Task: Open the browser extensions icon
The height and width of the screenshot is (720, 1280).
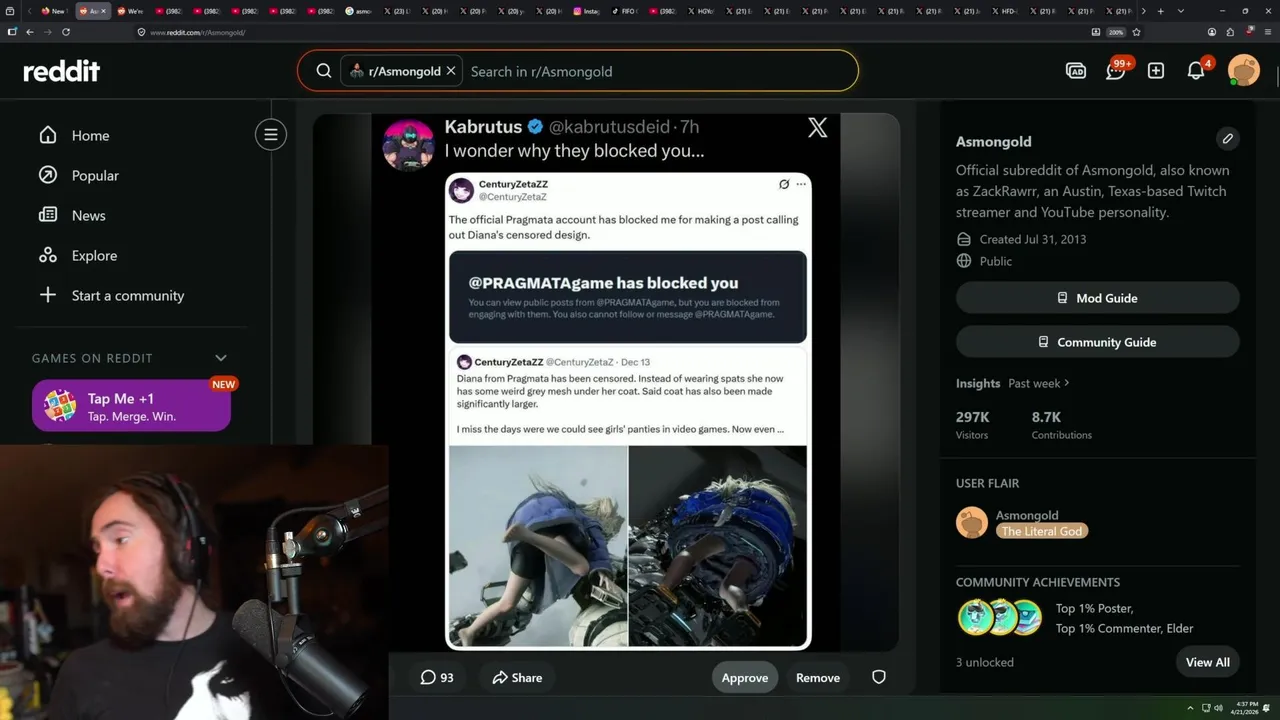Action: pyautogui.click(x=1229, y=32)
